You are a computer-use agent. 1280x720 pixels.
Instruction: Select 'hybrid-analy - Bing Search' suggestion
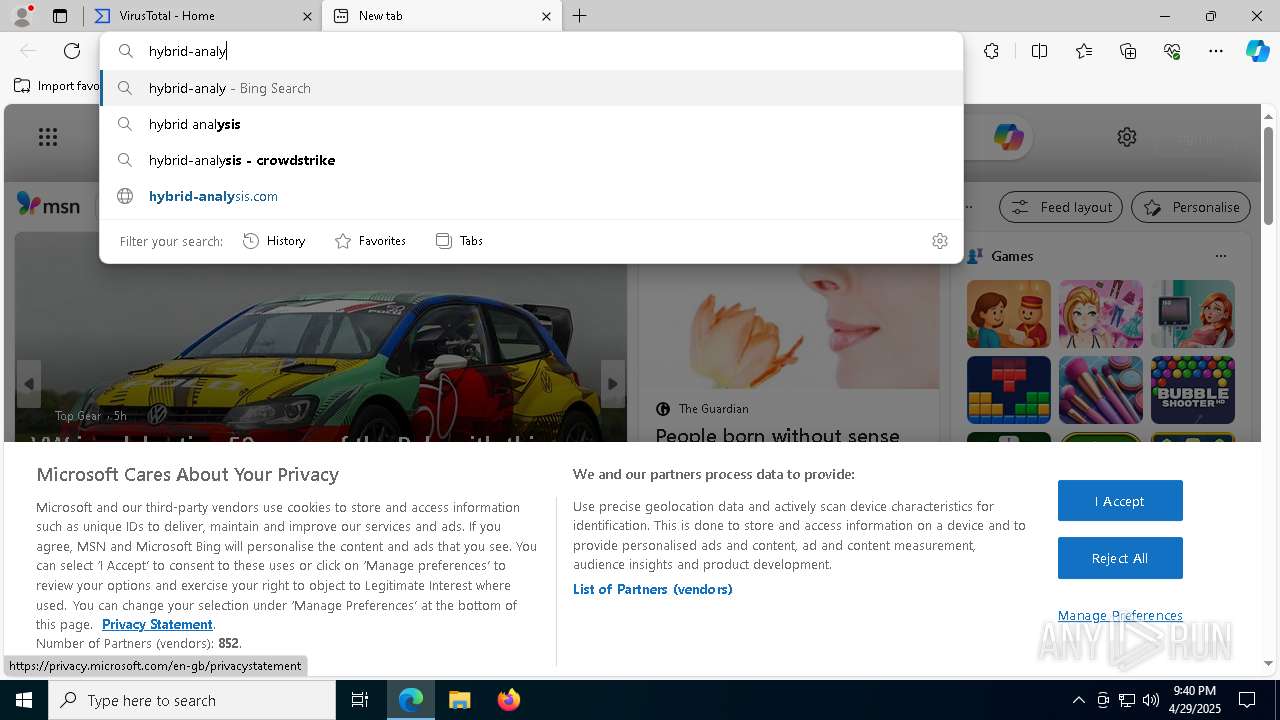531,88
